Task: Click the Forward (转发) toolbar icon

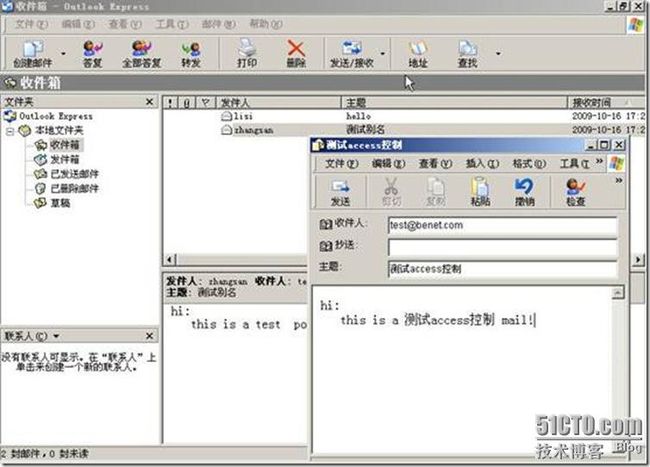Action: (x=191, y=53)
